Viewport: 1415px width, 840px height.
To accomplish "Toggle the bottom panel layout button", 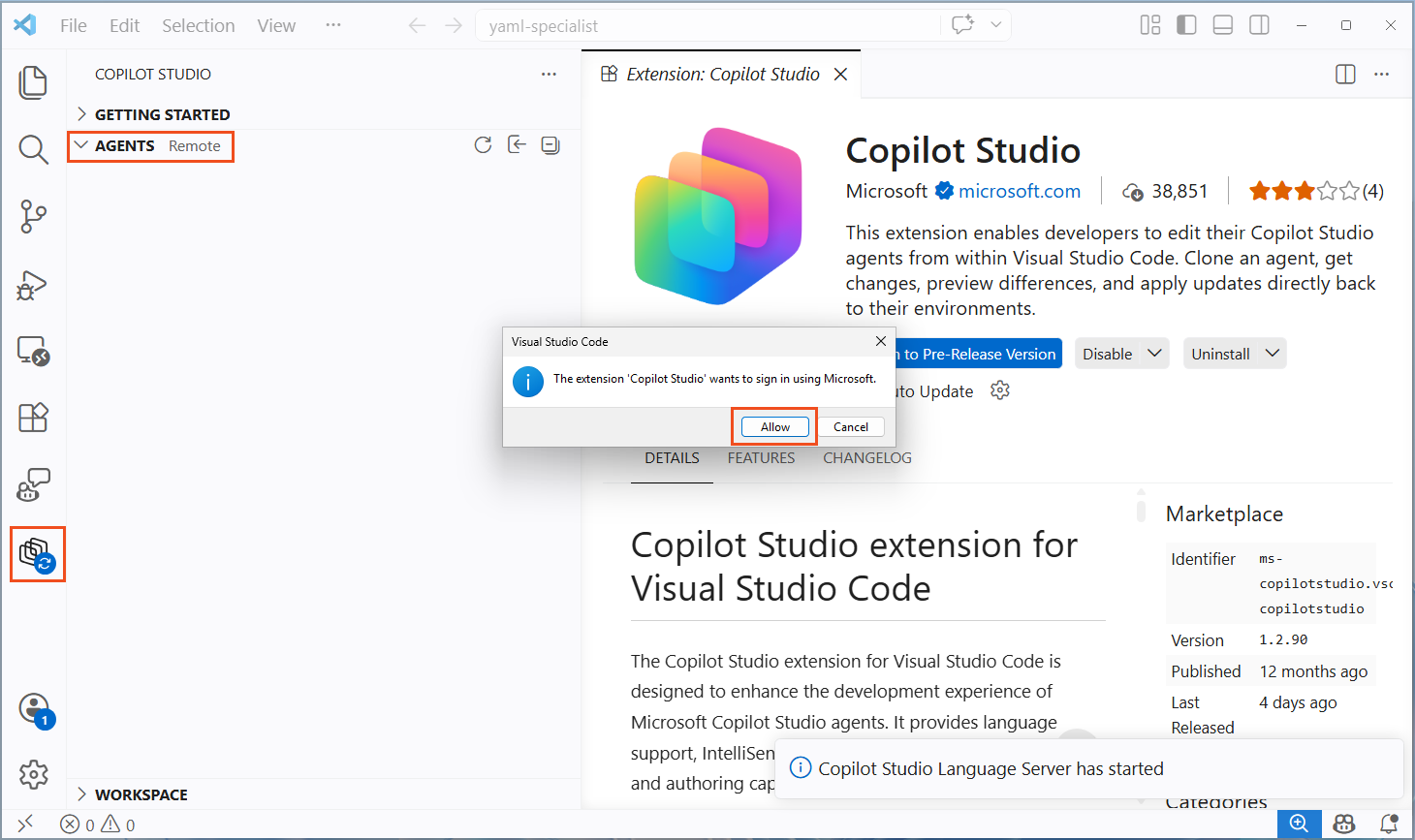I will click(1223, 25).
